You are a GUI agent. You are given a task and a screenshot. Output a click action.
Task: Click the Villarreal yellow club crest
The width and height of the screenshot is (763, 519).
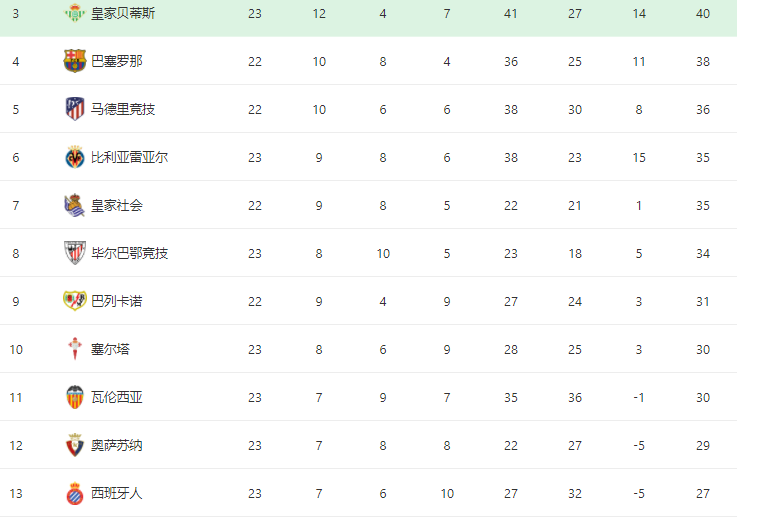75,157
